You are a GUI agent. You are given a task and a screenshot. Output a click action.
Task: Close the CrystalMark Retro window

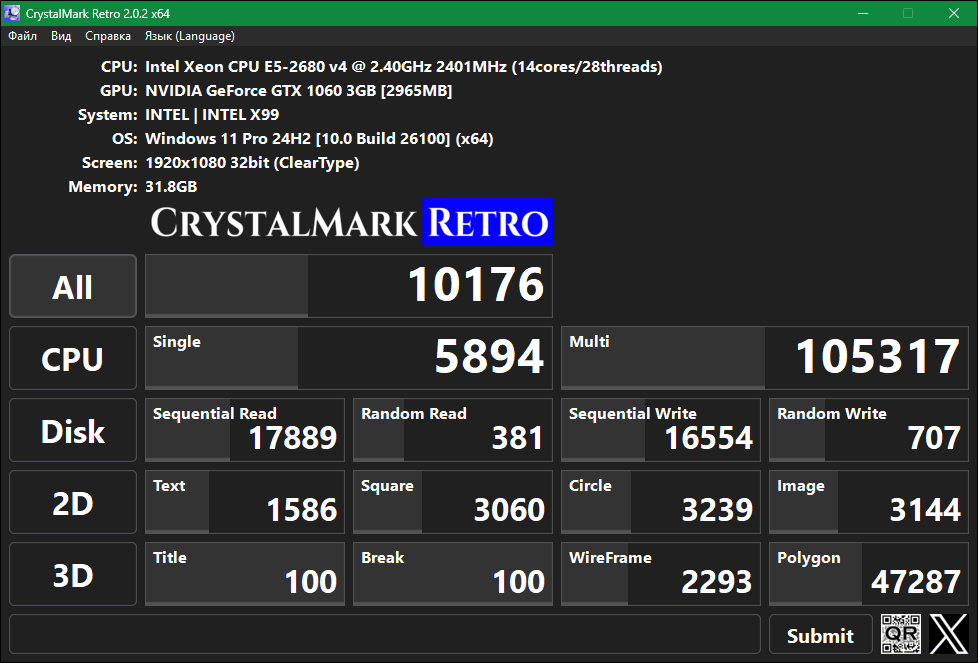pos(954,13)
